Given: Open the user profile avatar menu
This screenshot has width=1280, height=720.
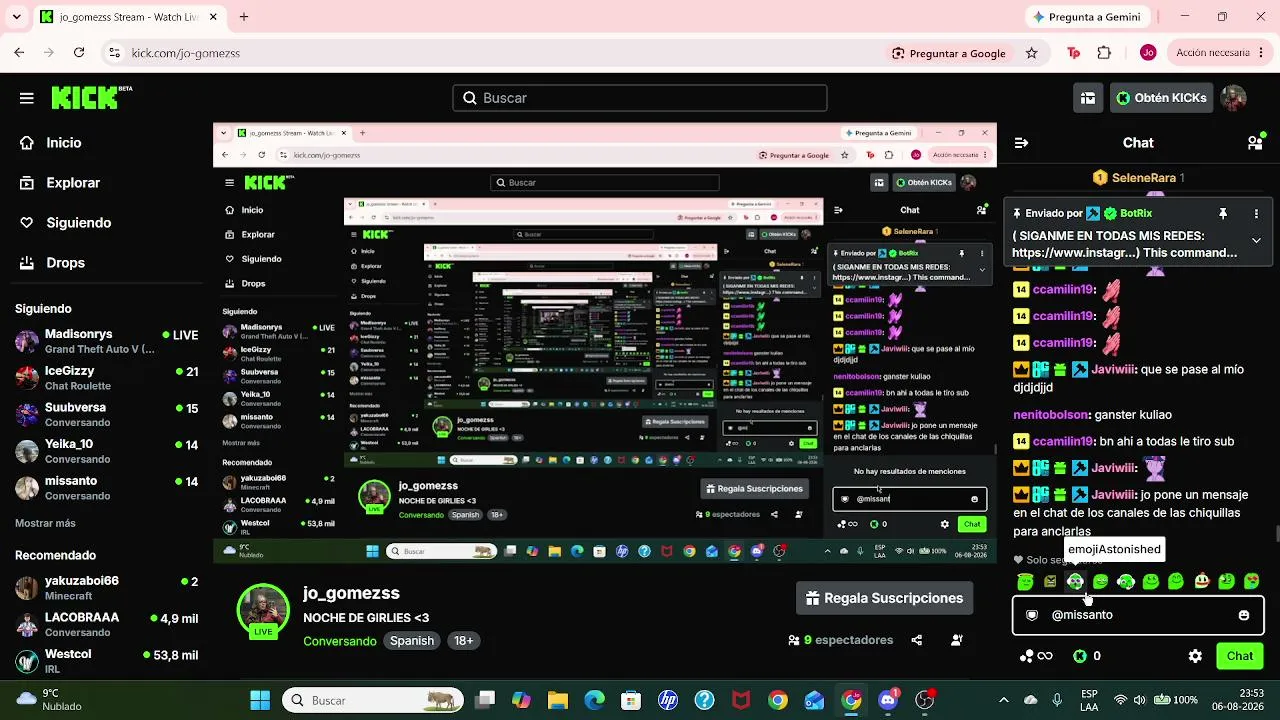Looking at the screenshot, I should pos(1234,98).
